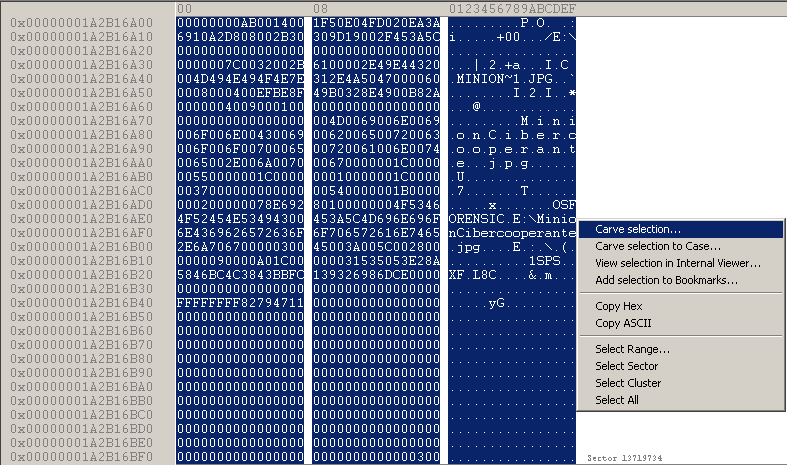Choose 'Copy Hex' from the context menu
Screen dimensions: 787x465
[621, 306]
